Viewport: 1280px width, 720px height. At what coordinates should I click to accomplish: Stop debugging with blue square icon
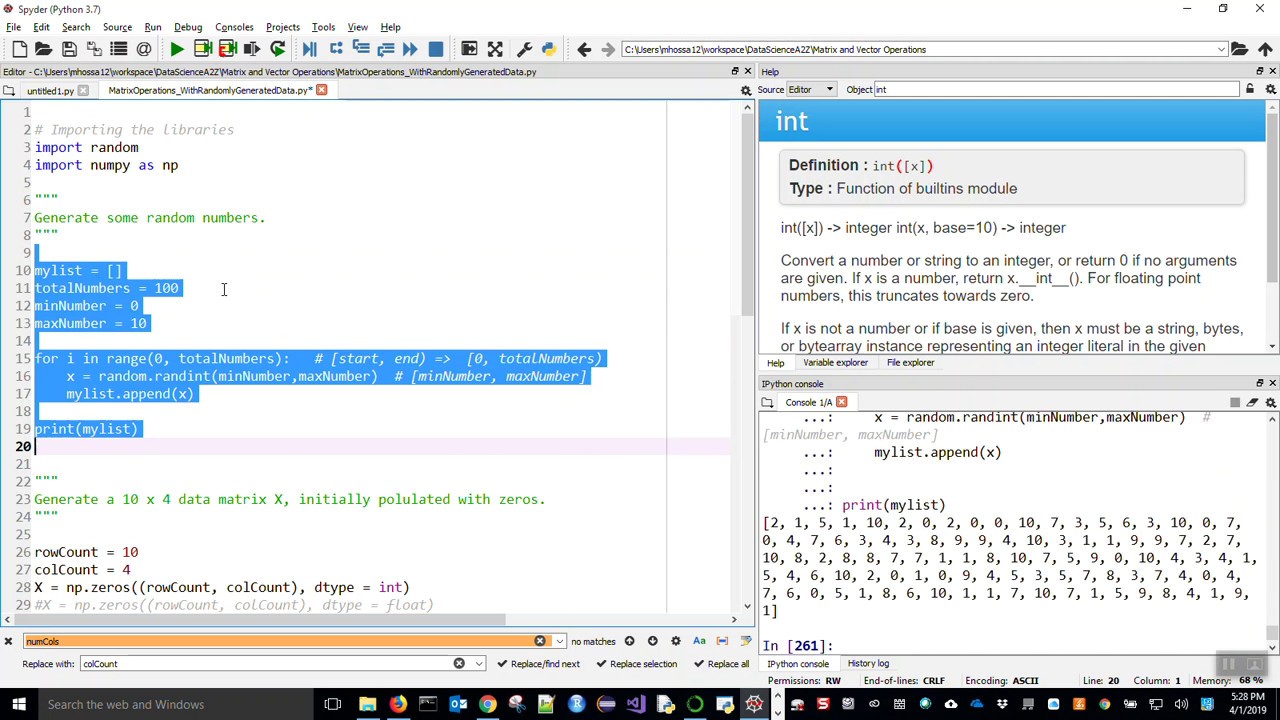click(x=435, y=49)
